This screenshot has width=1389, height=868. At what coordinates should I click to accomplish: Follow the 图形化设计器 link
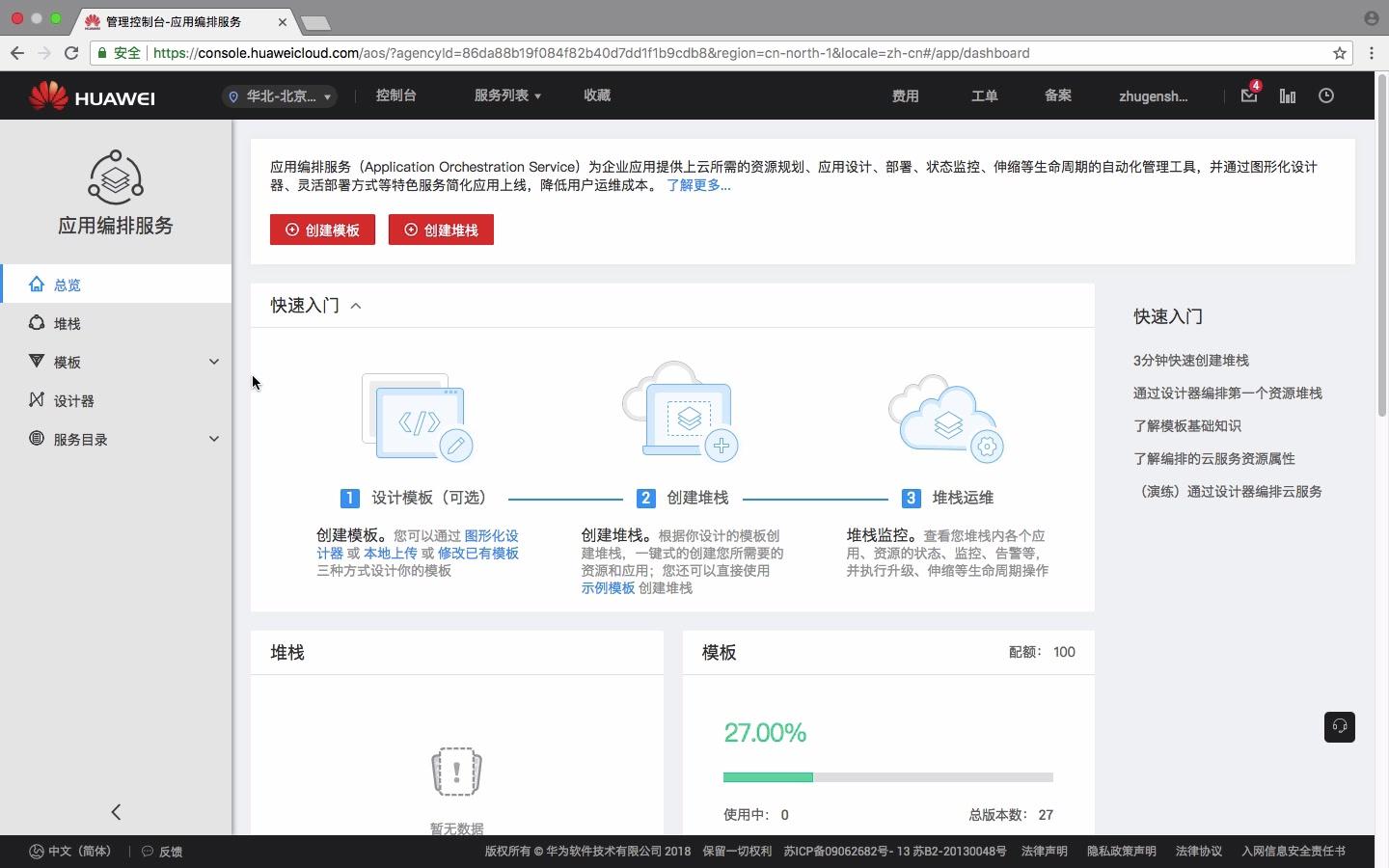pos(418,544)
